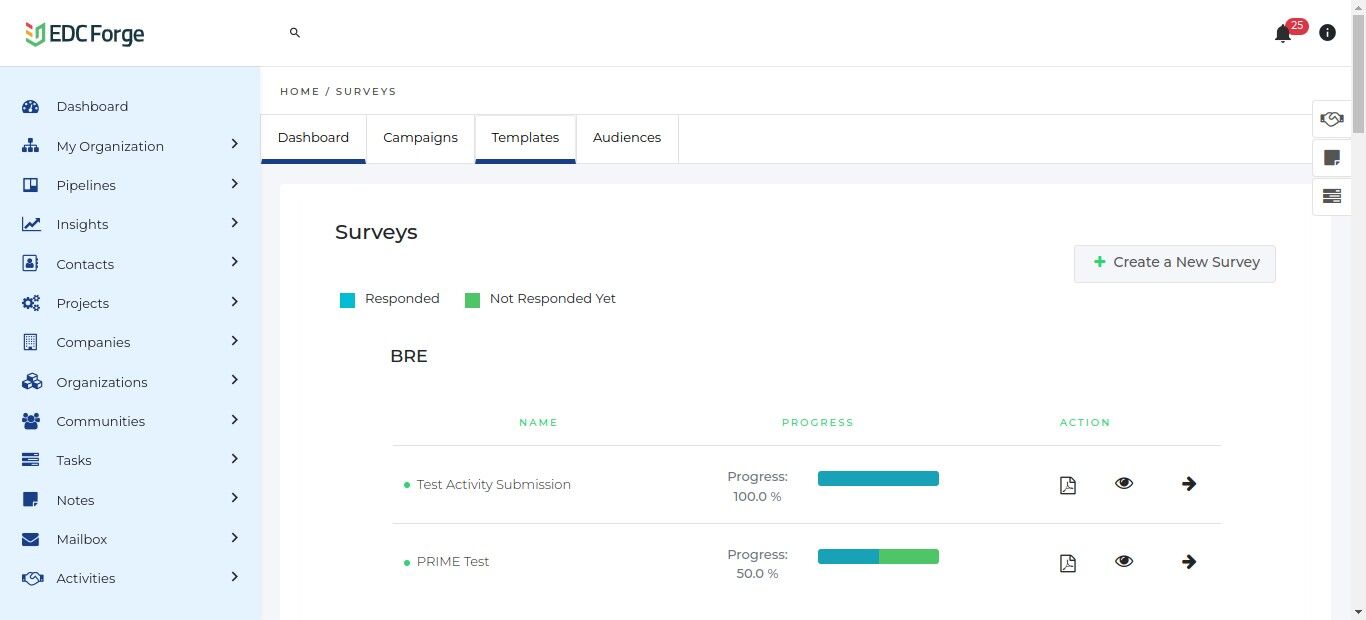The image size is (1366, 620).
Task: Open the Test Activity Submission survey name
Action: point(494,485)
